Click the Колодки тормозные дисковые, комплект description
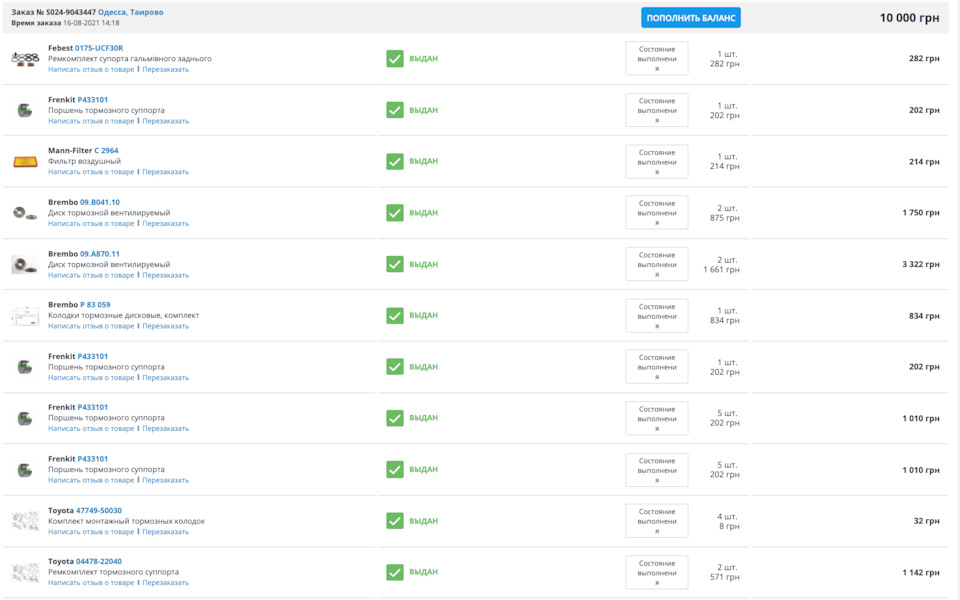This screenshot has height=600, width=960. click(x=124, y=315)
